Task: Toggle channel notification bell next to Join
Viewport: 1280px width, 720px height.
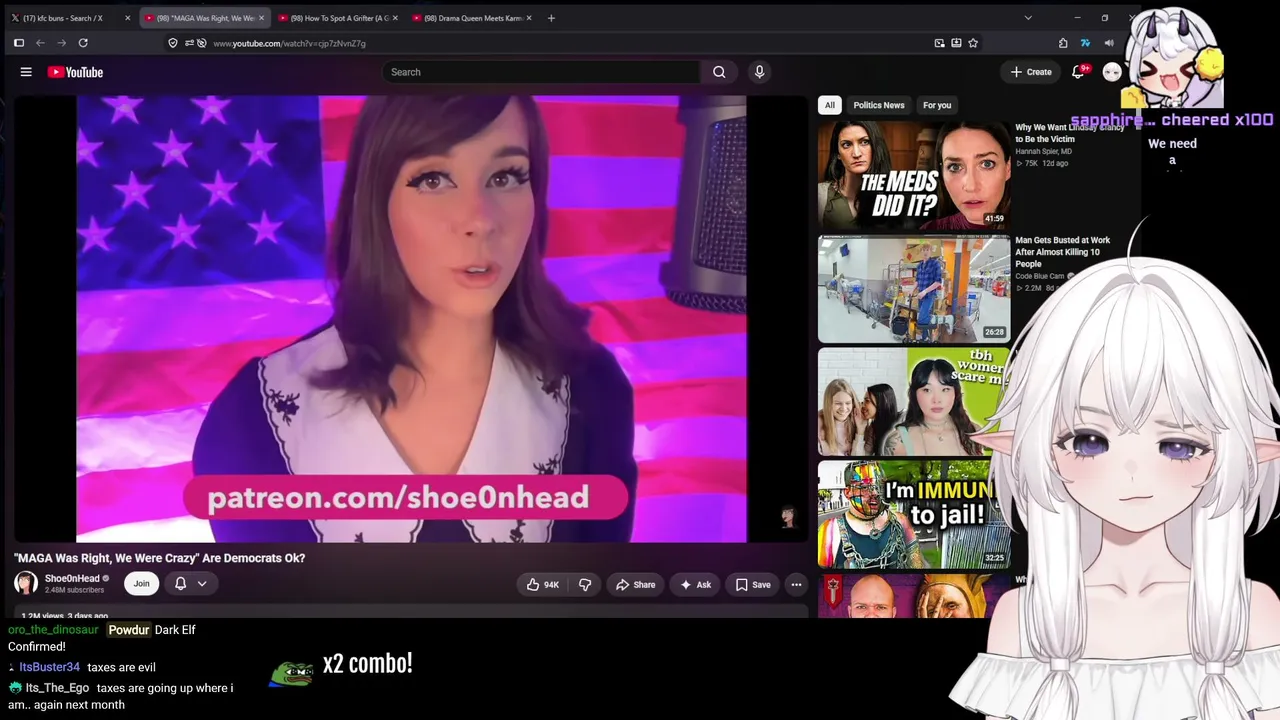Action: tap(180, 584)
